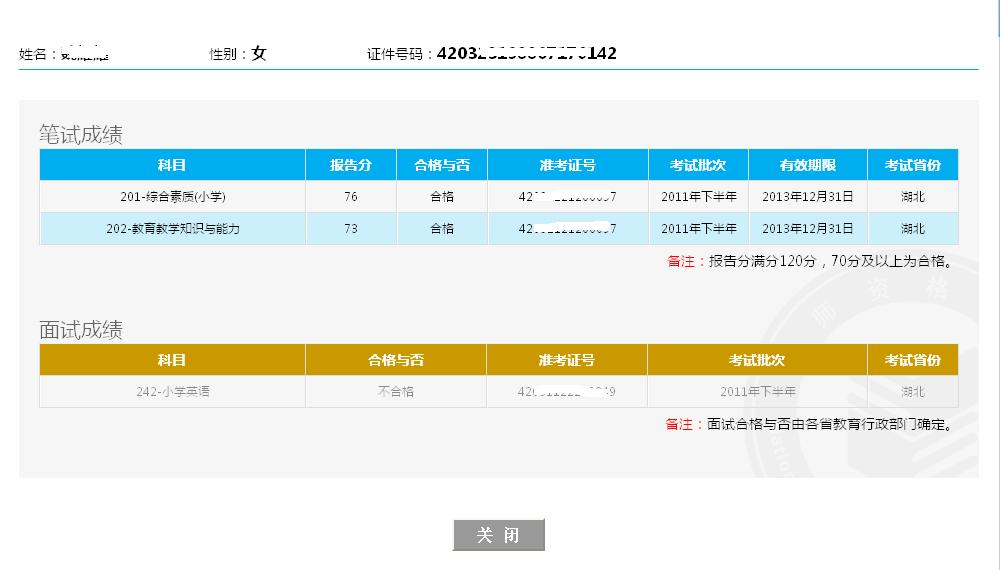Select the 201-综合素质(小学) subject cell

[x=172, y=197]
